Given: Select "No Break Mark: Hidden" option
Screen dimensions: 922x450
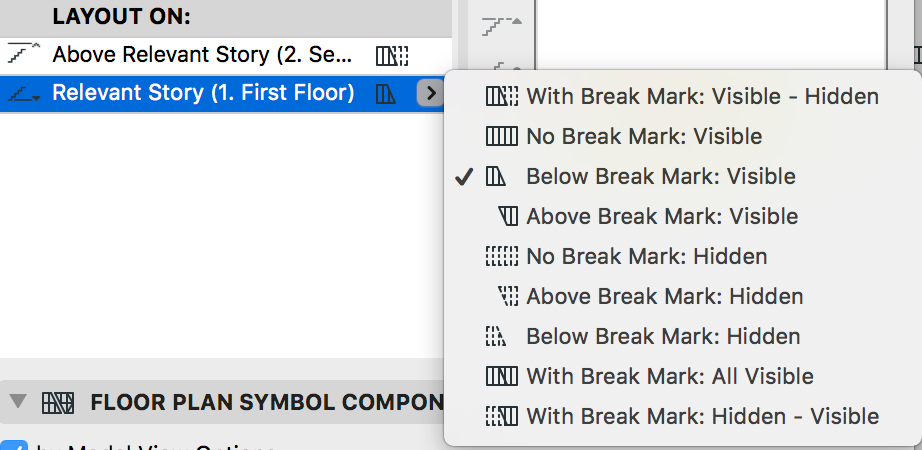Looking at the screenshot, I should [646, 257].
